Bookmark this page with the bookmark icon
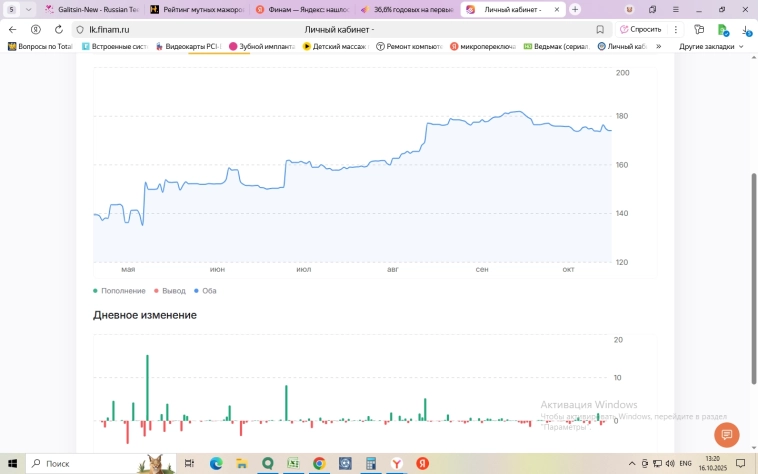This screenshot has height=474, width=758. point(600,29)
